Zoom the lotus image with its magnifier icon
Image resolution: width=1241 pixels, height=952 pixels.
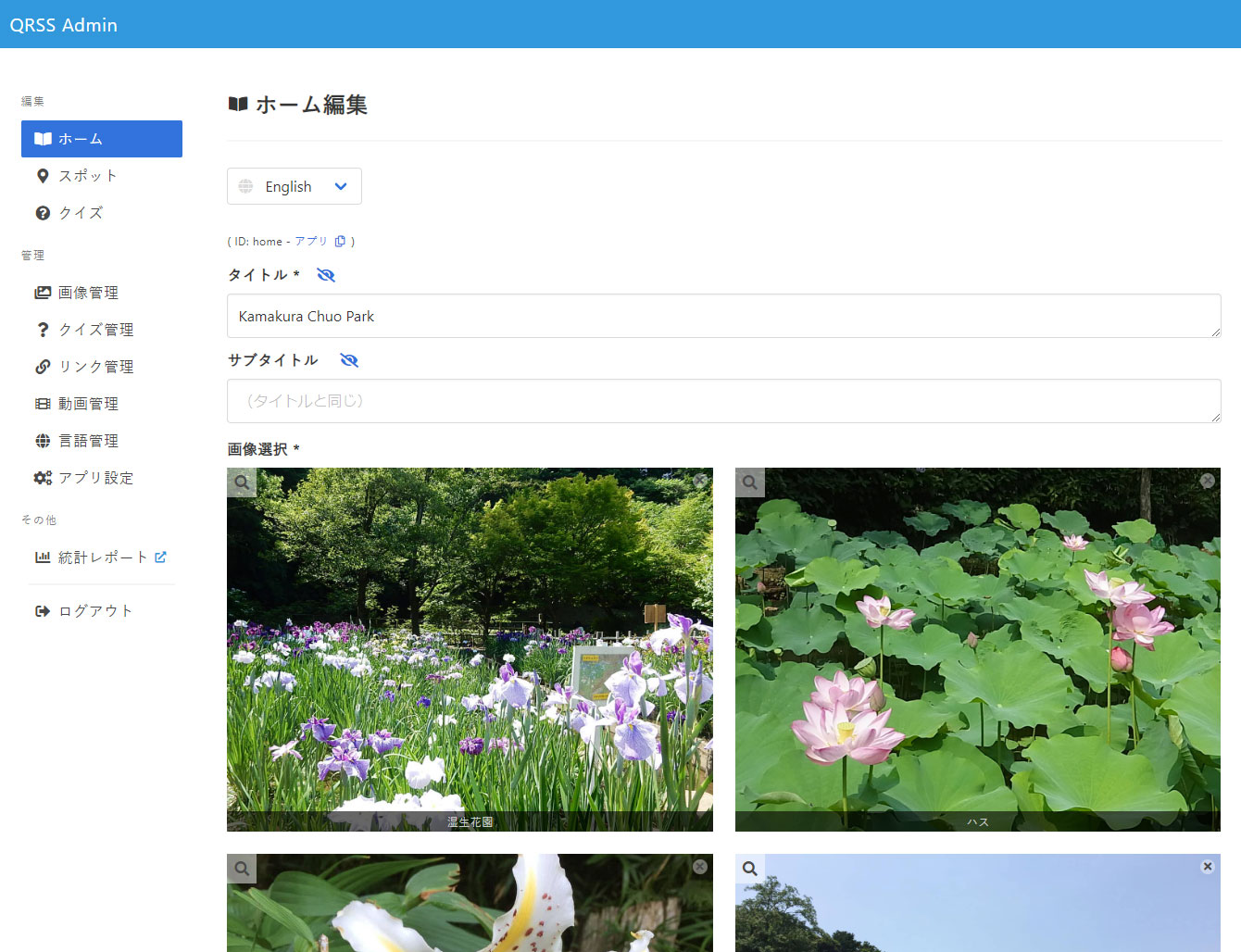750,482
